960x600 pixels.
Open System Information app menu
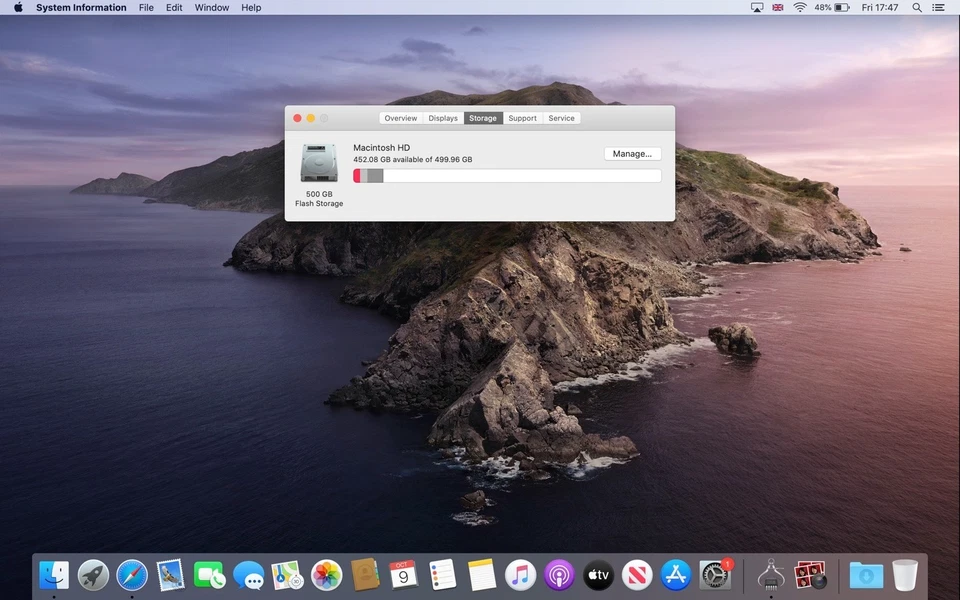(81, 7)
